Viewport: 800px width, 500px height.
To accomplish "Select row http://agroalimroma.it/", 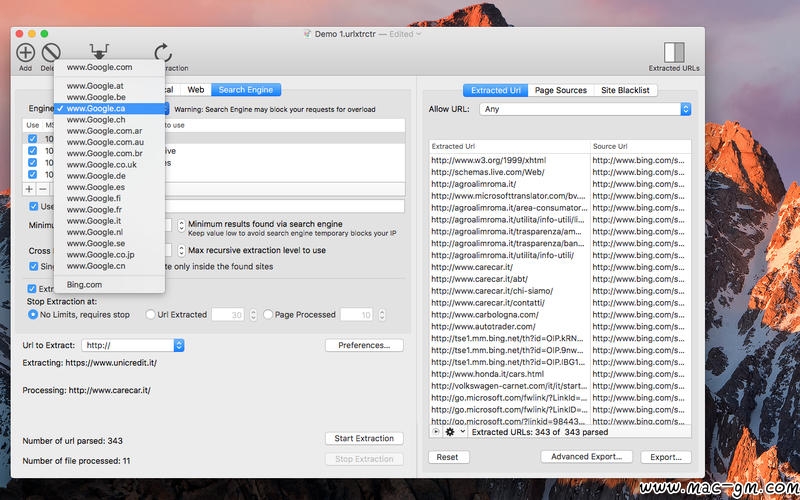I will point(560,184).
